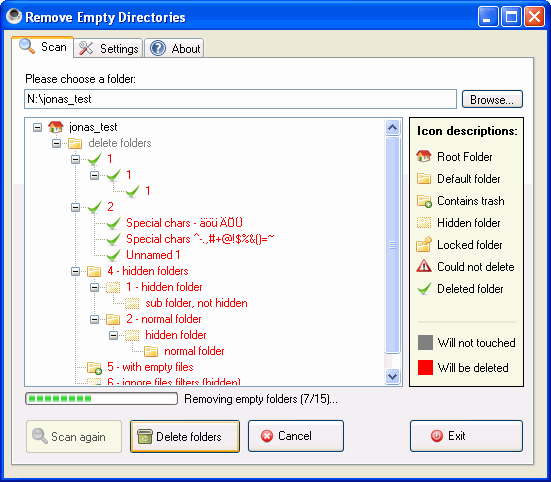The width and height of the screenshot is (551, 482).
Task: Click the trash folder icon beside '5 - with empty files'
Action: [x=94, y=367]
